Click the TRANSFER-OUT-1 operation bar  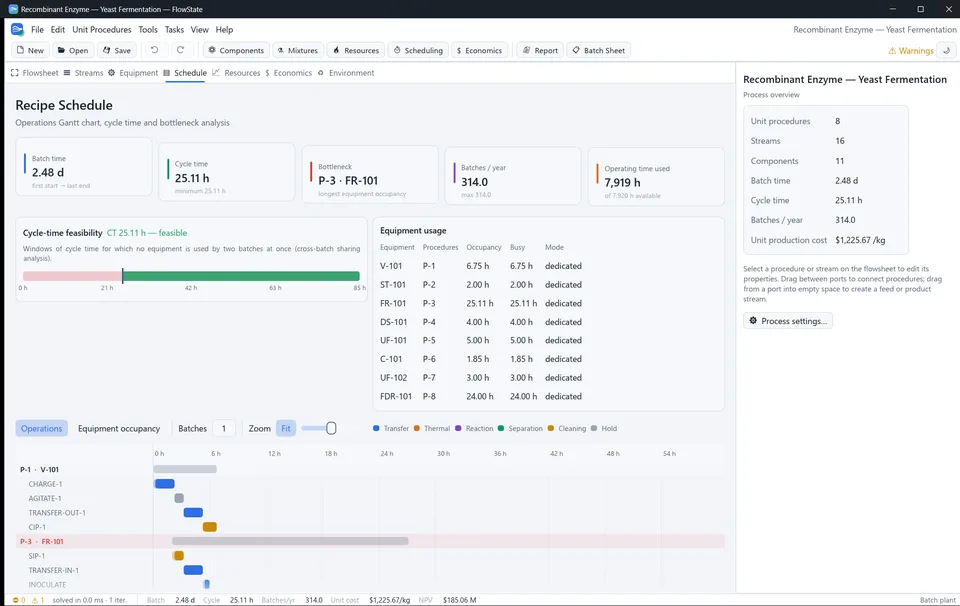[x=193, y=512]
